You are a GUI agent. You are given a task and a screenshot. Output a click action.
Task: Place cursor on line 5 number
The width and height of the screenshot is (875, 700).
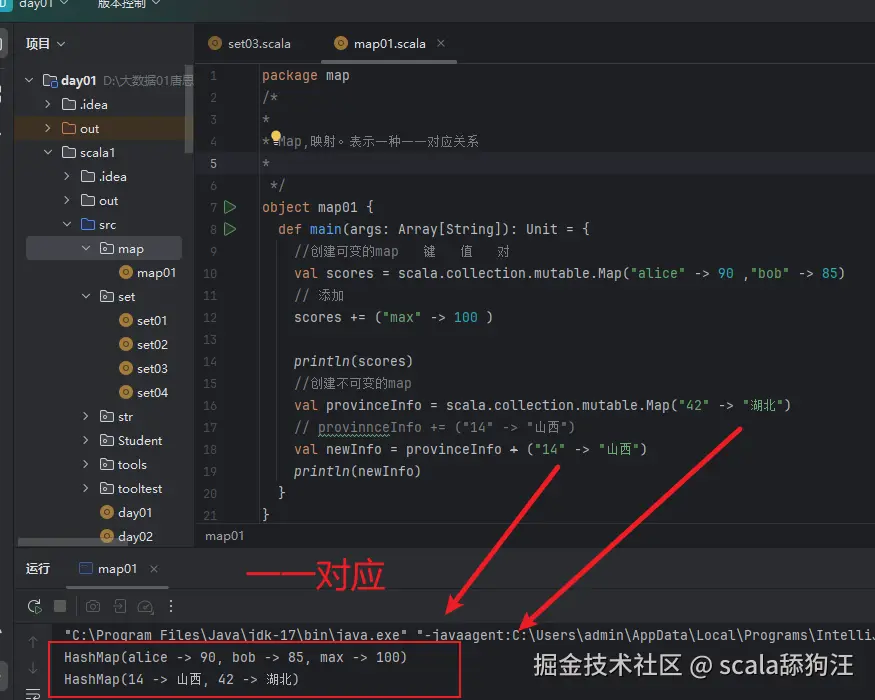coord(213,164)
